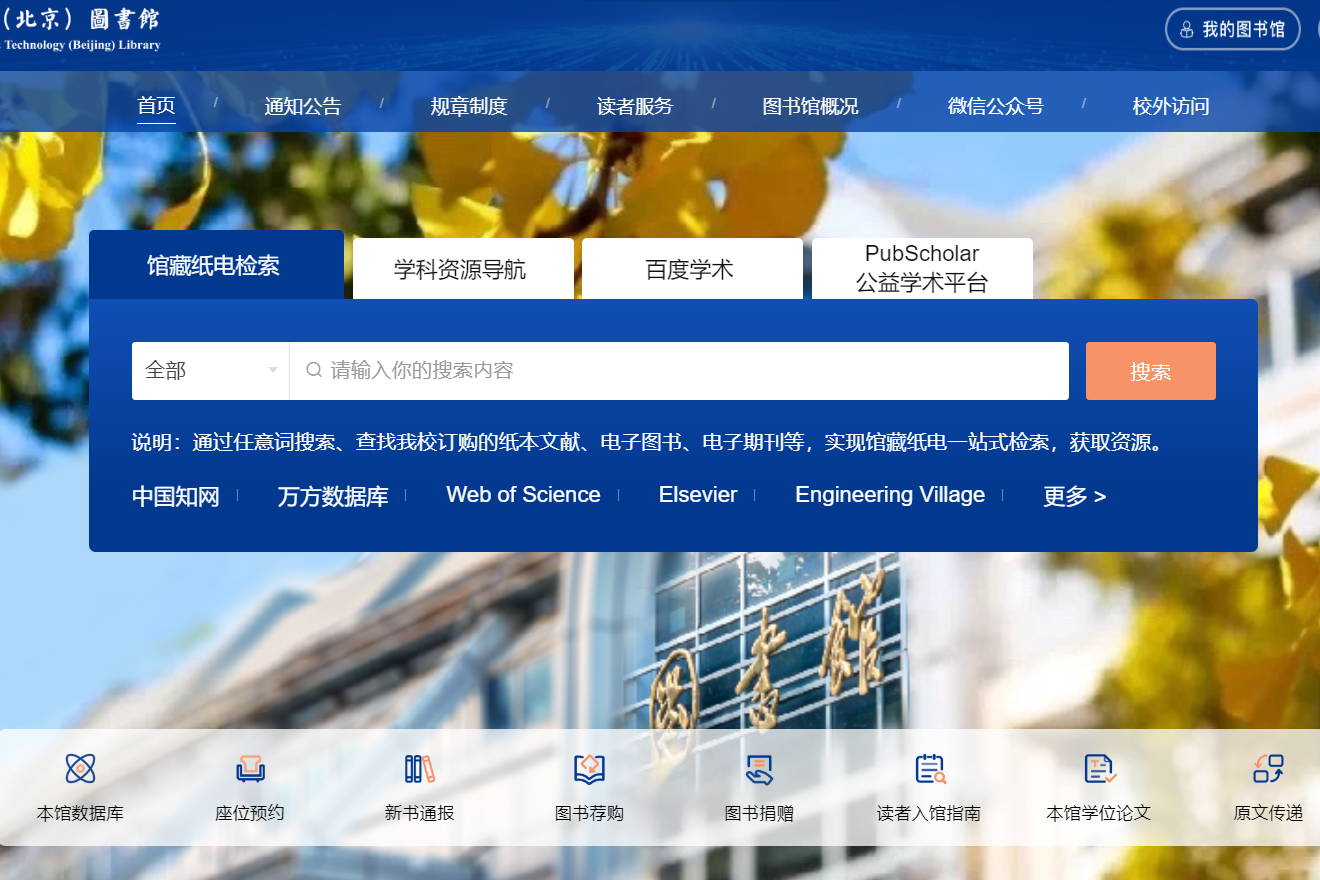Viewport: 1320px width, 880px height.
Task: Click the 新书通报 books icon
Action: 420,768
